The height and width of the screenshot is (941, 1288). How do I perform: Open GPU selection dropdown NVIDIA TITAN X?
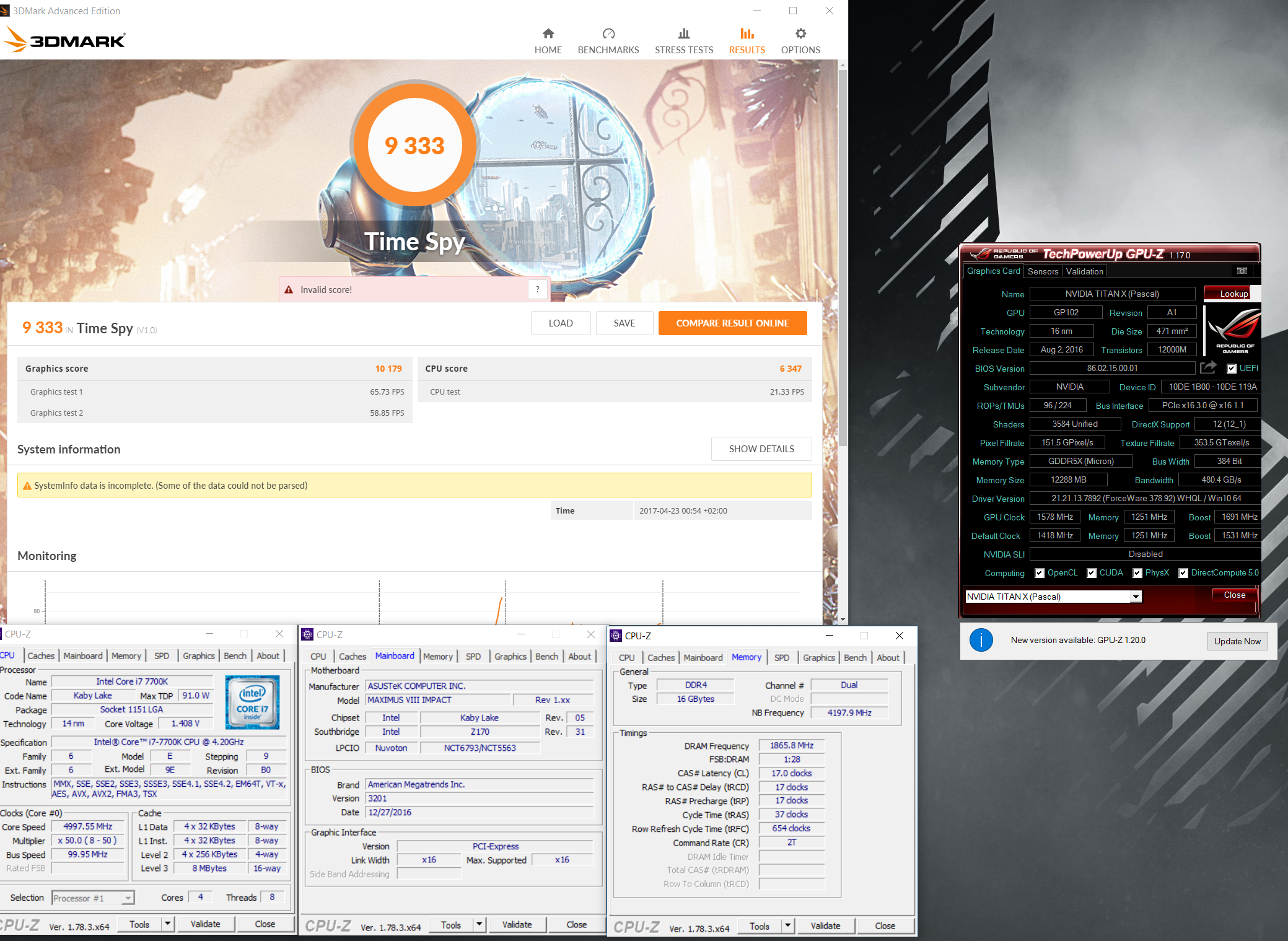pyautogui.click(x=1053, y=597)
